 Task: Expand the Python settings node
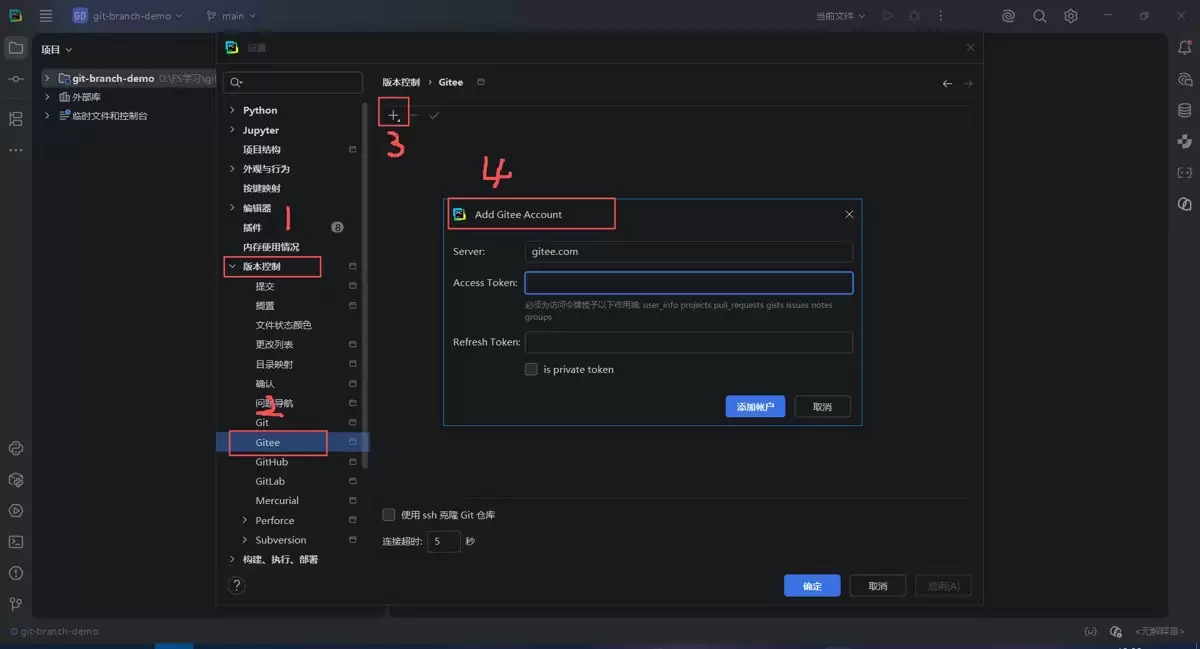[x=232, y=110]
